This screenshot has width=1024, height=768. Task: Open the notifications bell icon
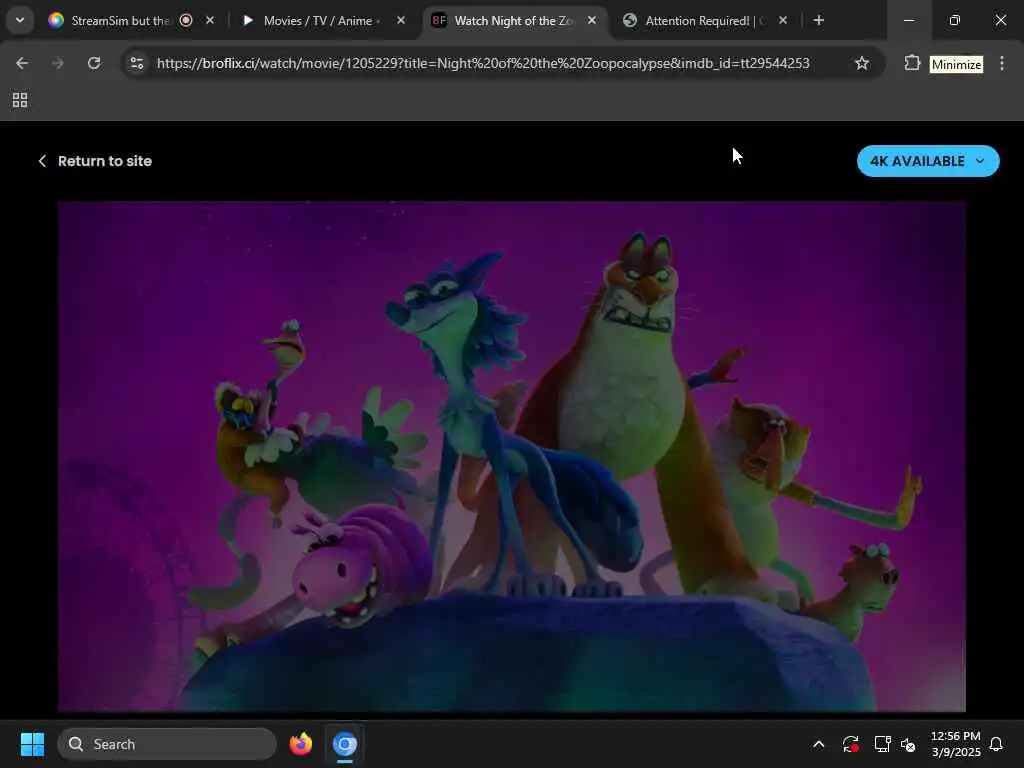click(996, 744)
